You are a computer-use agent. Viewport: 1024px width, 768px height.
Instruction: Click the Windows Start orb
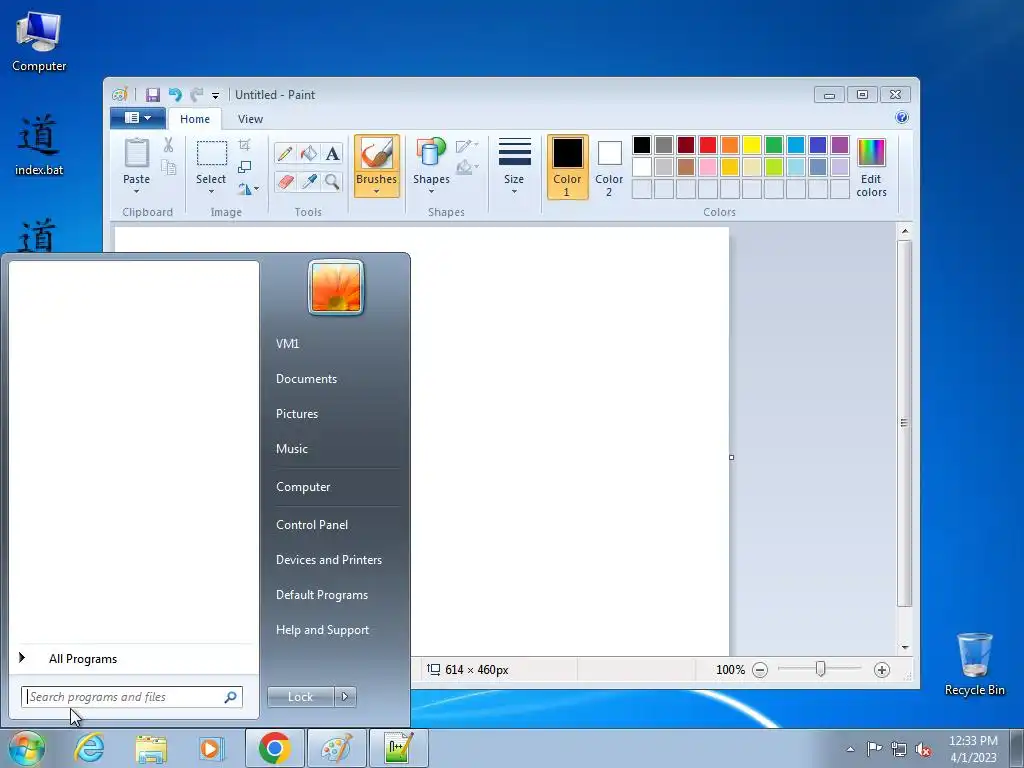pyautogui.click(x=27, y=748)
